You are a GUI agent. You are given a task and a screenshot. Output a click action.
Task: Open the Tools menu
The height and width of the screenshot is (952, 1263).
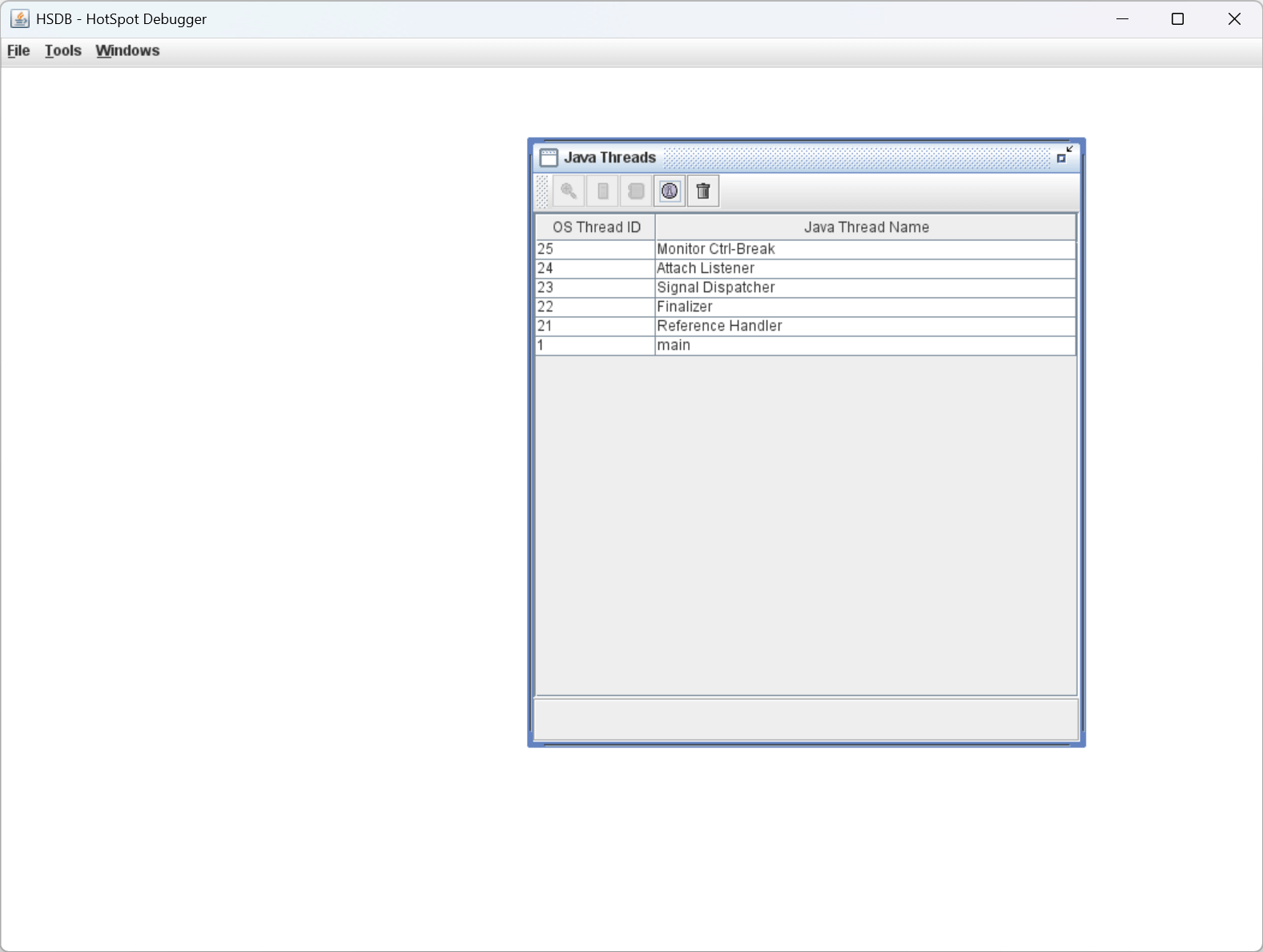(63, 50)
